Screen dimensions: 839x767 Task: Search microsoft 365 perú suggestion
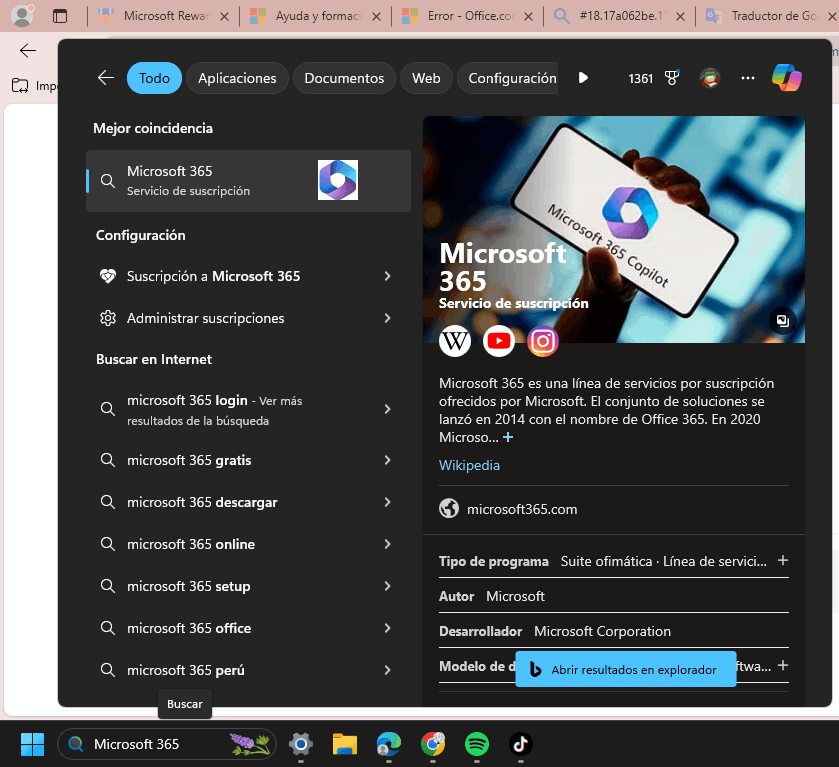pyautogui.click(x=248, y=670)
